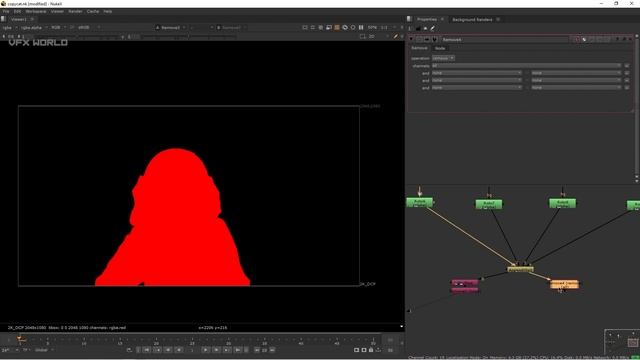Open the rgba.alpha channel dropdown

[x=34, y=27]
